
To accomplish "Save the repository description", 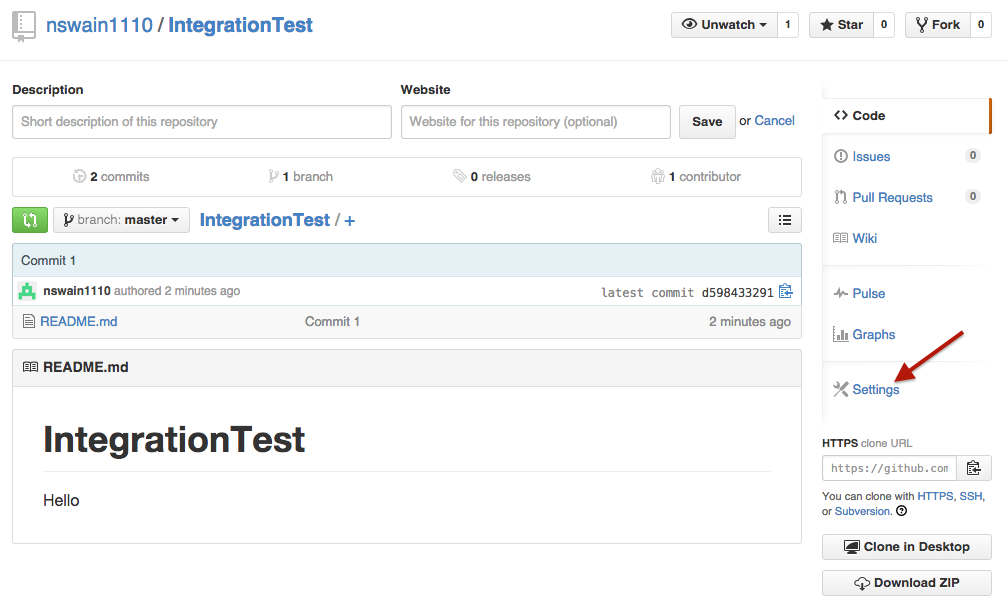I will pyautogui.click(x=707, y=122).
